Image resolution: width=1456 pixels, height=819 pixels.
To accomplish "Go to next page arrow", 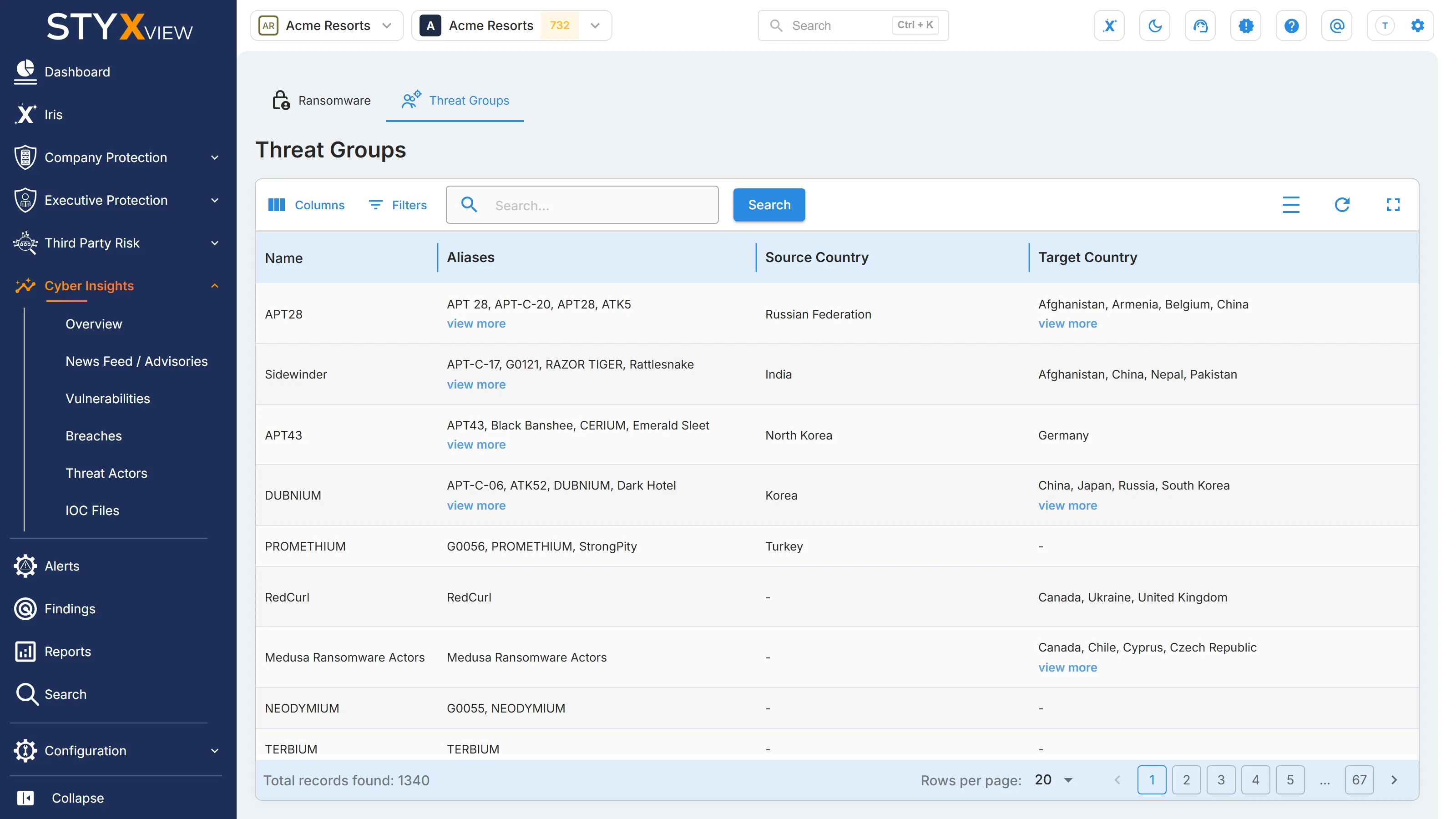I will pyautogui.click(x=1394, y=780).
